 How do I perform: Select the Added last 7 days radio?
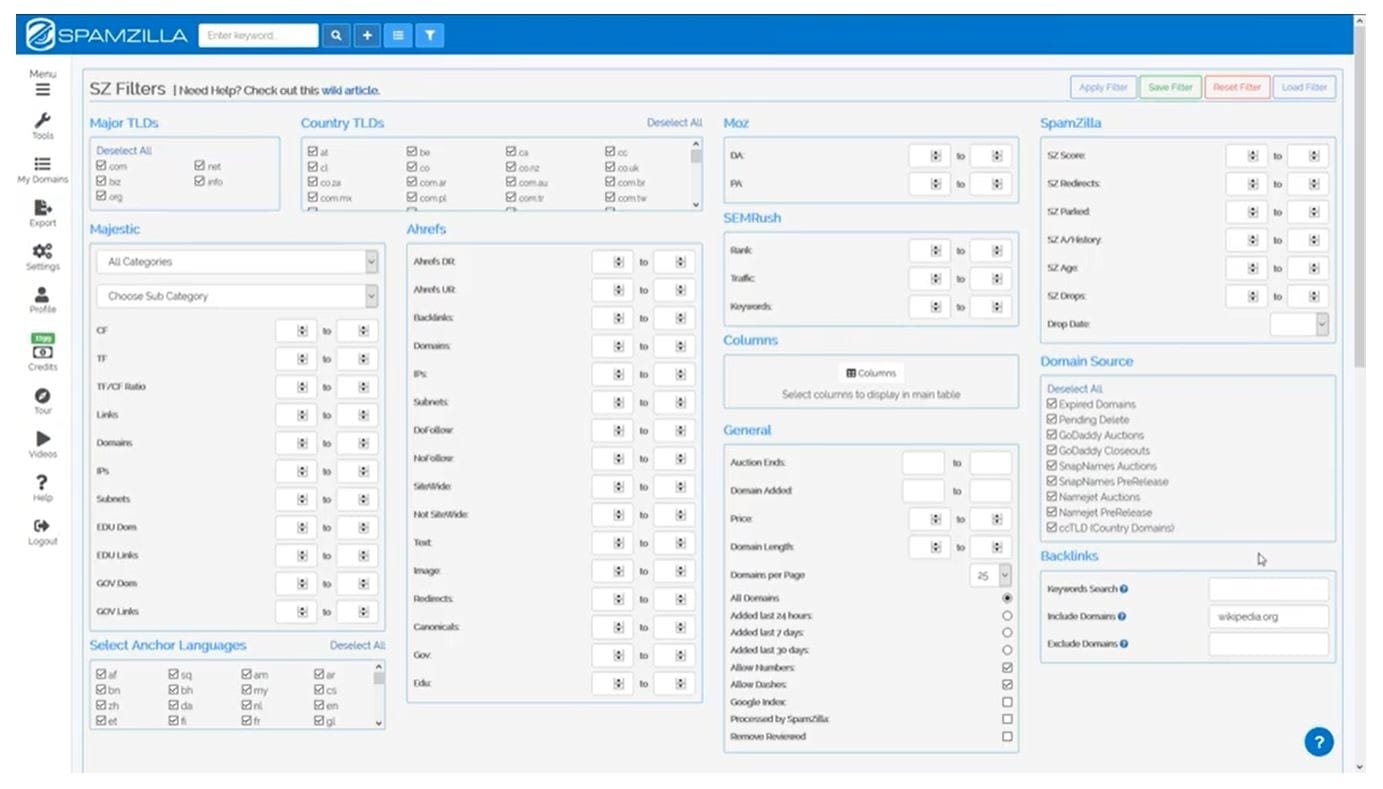click(x=1006, y=632)
